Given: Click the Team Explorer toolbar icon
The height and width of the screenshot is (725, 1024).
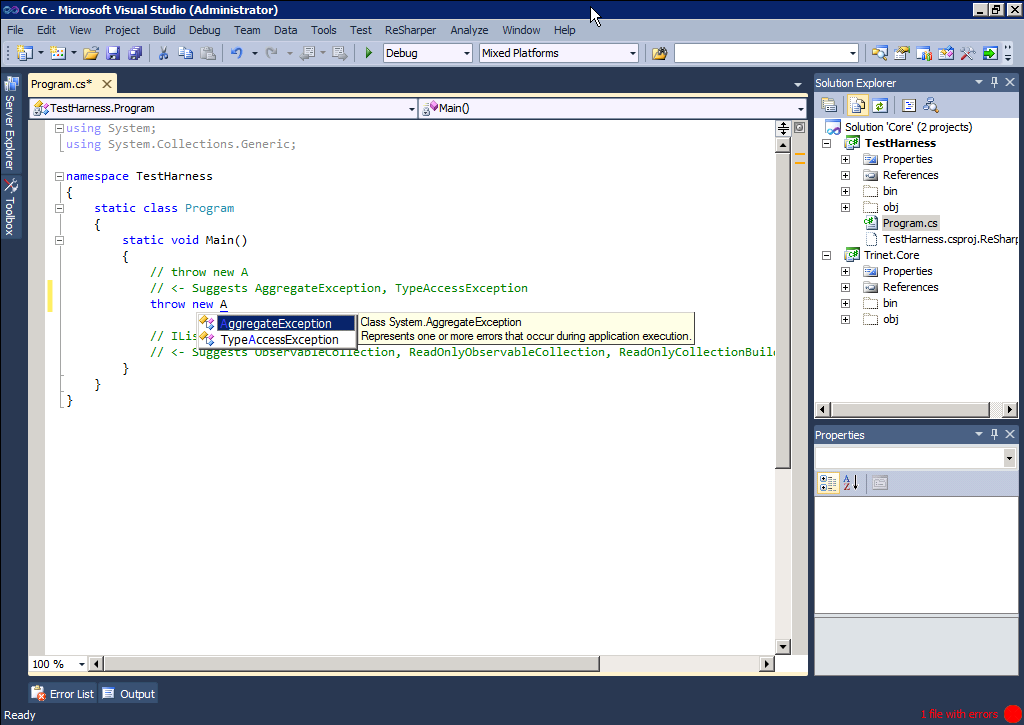Looking at the screenshot, I should 924,53.
